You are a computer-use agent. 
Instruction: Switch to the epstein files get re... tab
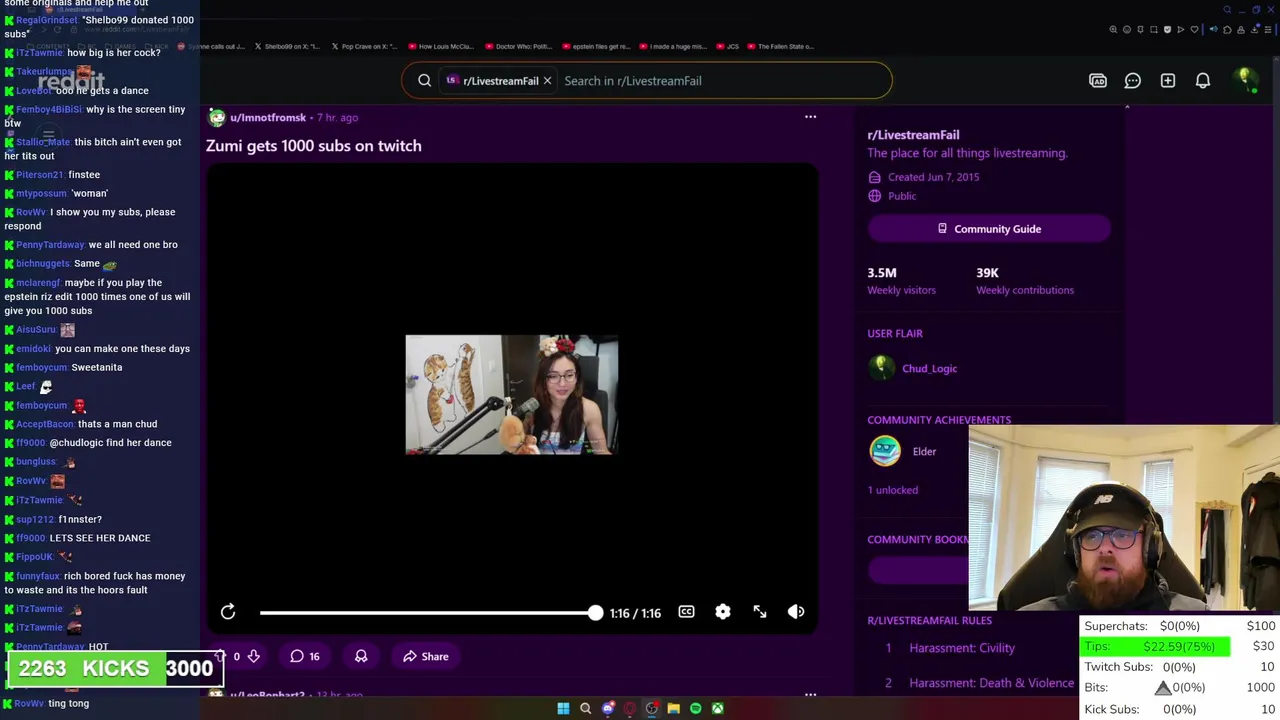tap(595, 46)
